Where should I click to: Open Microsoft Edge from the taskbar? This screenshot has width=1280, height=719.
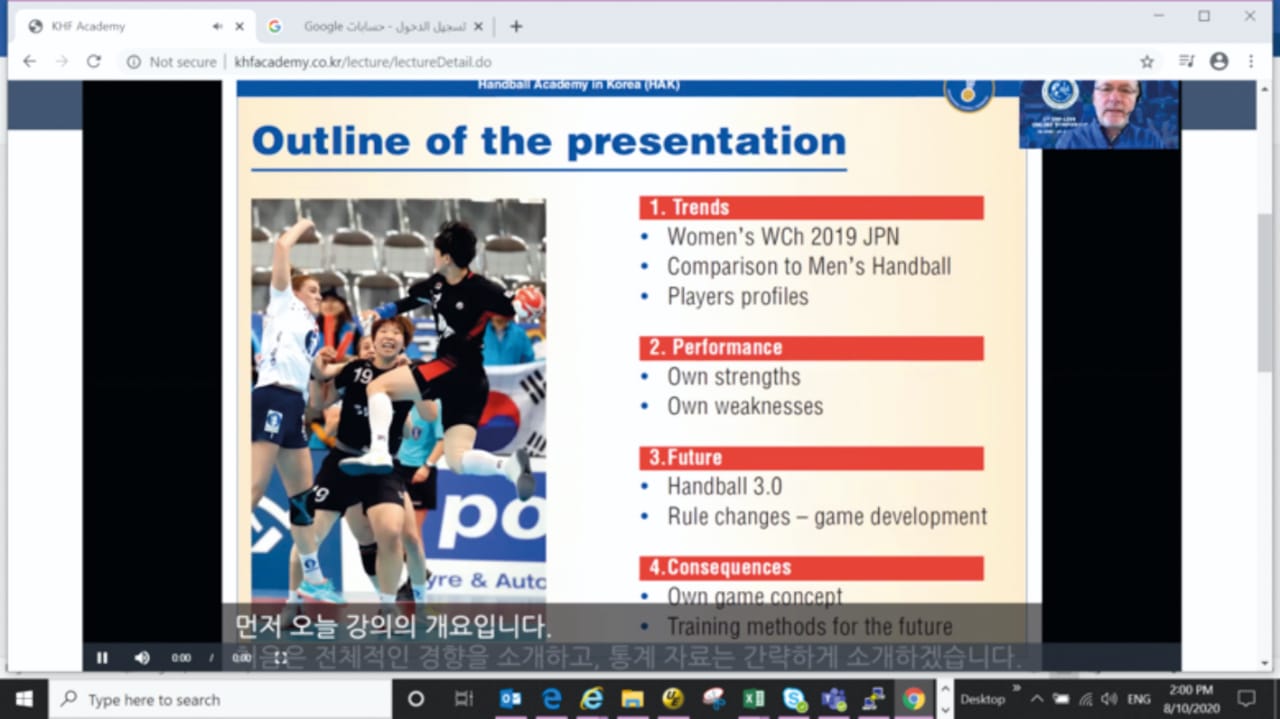click(551, 699)
